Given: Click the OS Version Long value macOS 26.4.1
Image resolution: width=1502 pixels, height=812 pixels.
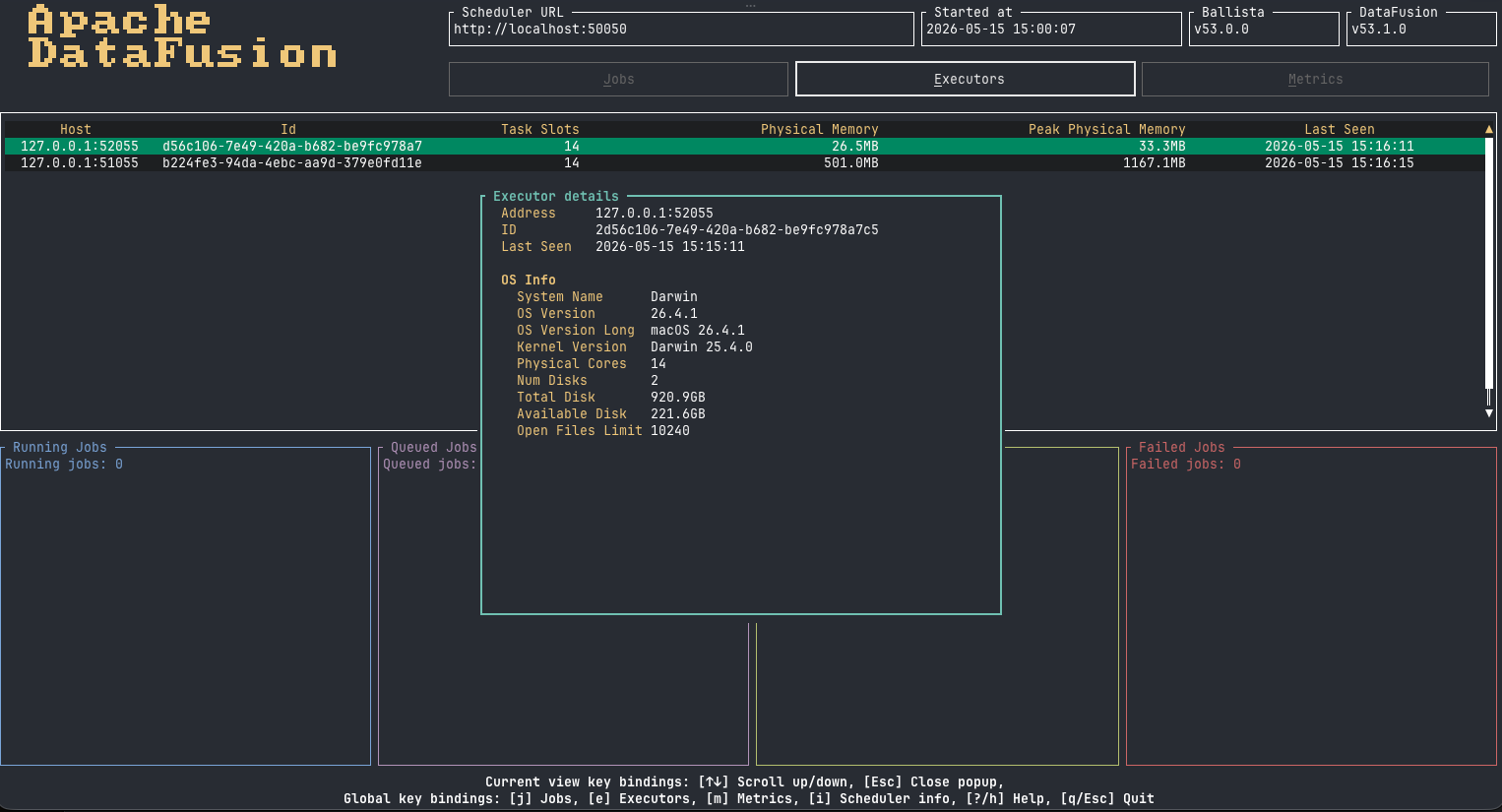Looking at the screenshot, I should point(698,331).
